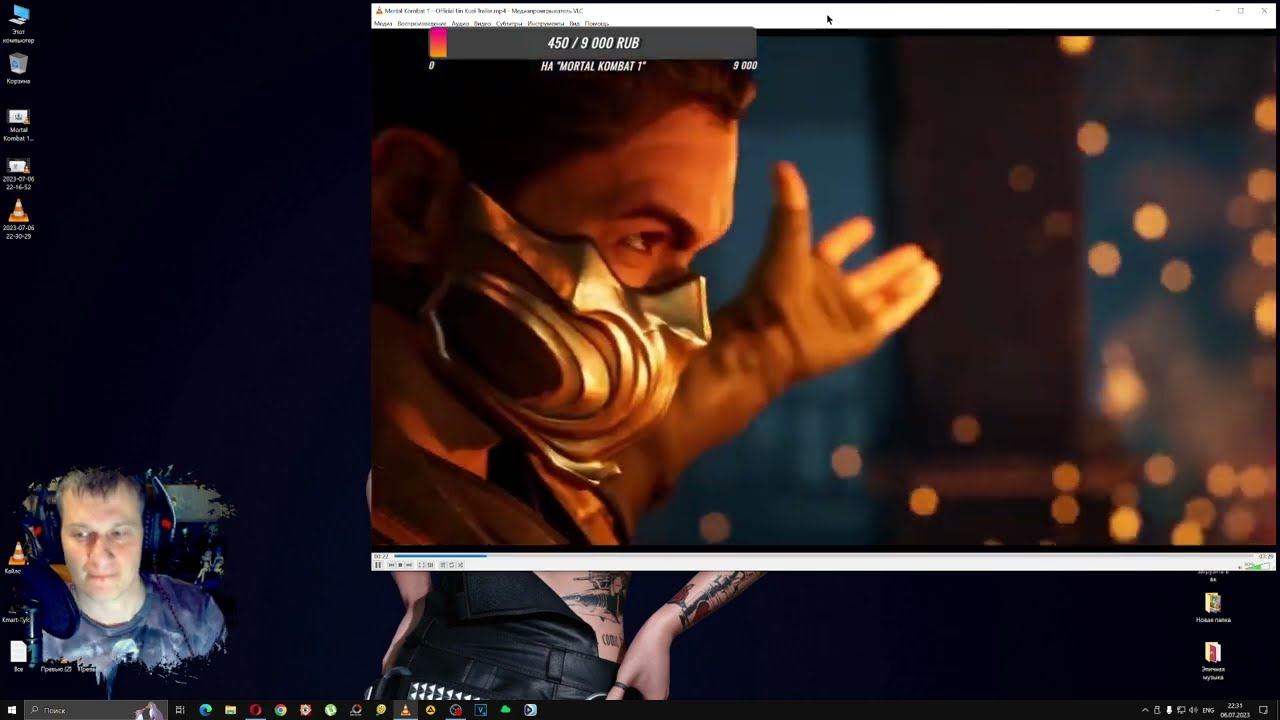
Task: Select the Mortal Kombat 1 desktop file
Action: pyautogui.click(x=18, y=125)
